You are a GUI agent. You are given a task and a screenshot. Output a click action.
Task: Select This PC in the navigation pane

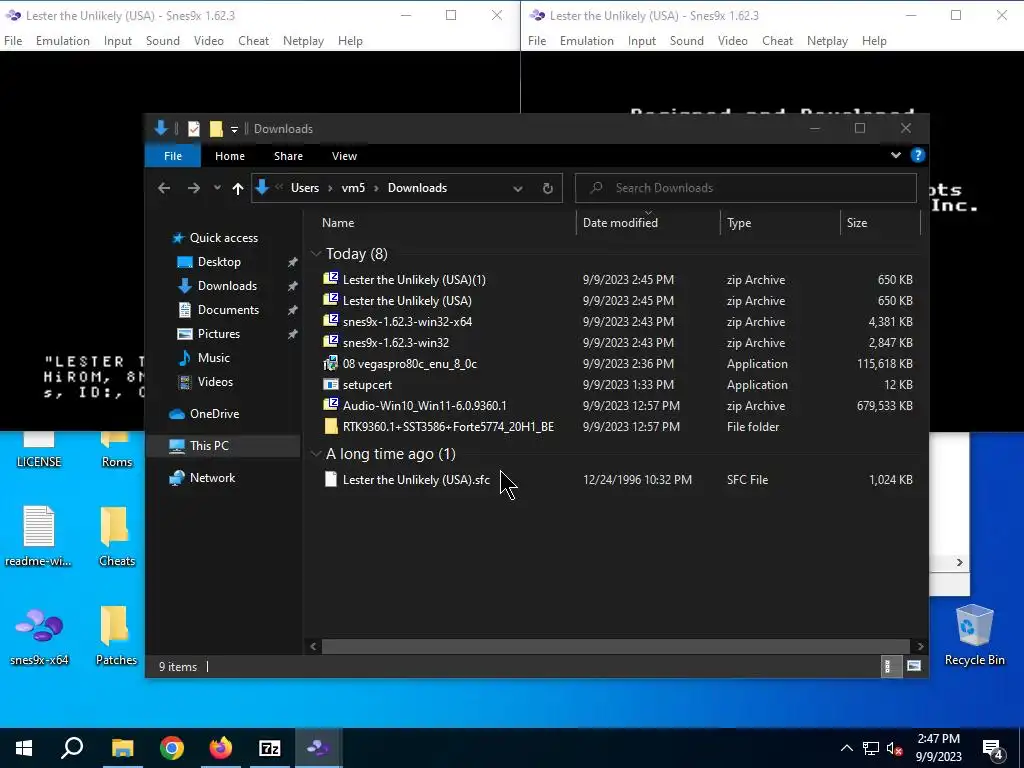click(209, 446)
